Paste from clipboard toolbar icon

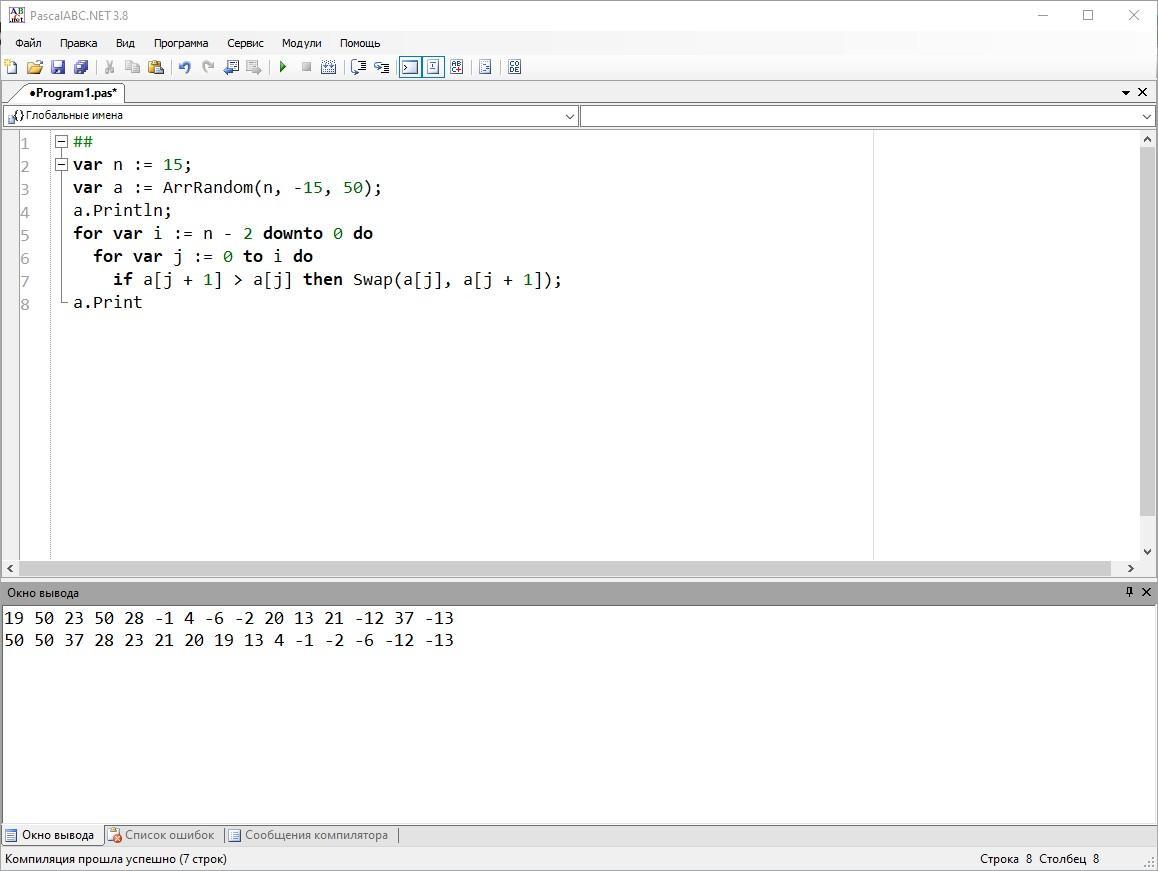[x=156, y=67]
